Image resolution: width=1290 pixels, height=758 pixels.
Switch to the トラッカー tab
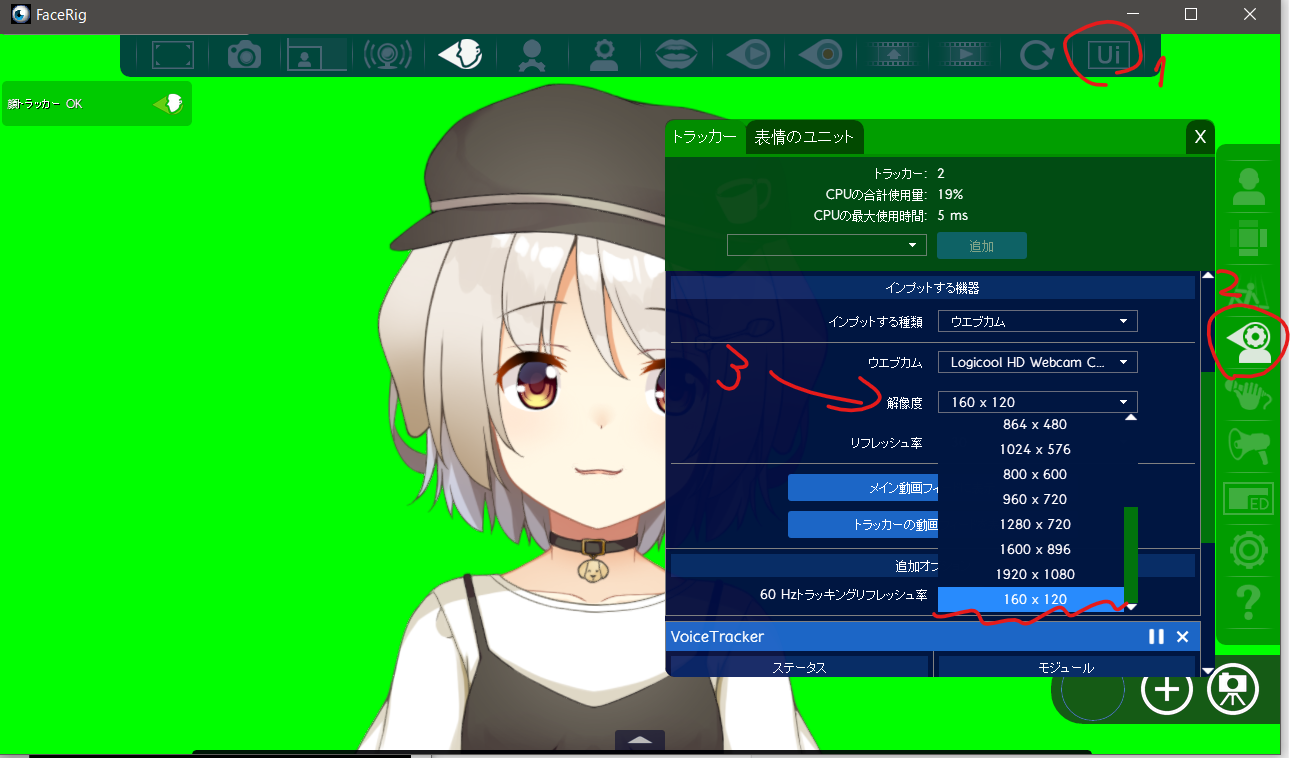pyautogui.click(x=704, y=136)
